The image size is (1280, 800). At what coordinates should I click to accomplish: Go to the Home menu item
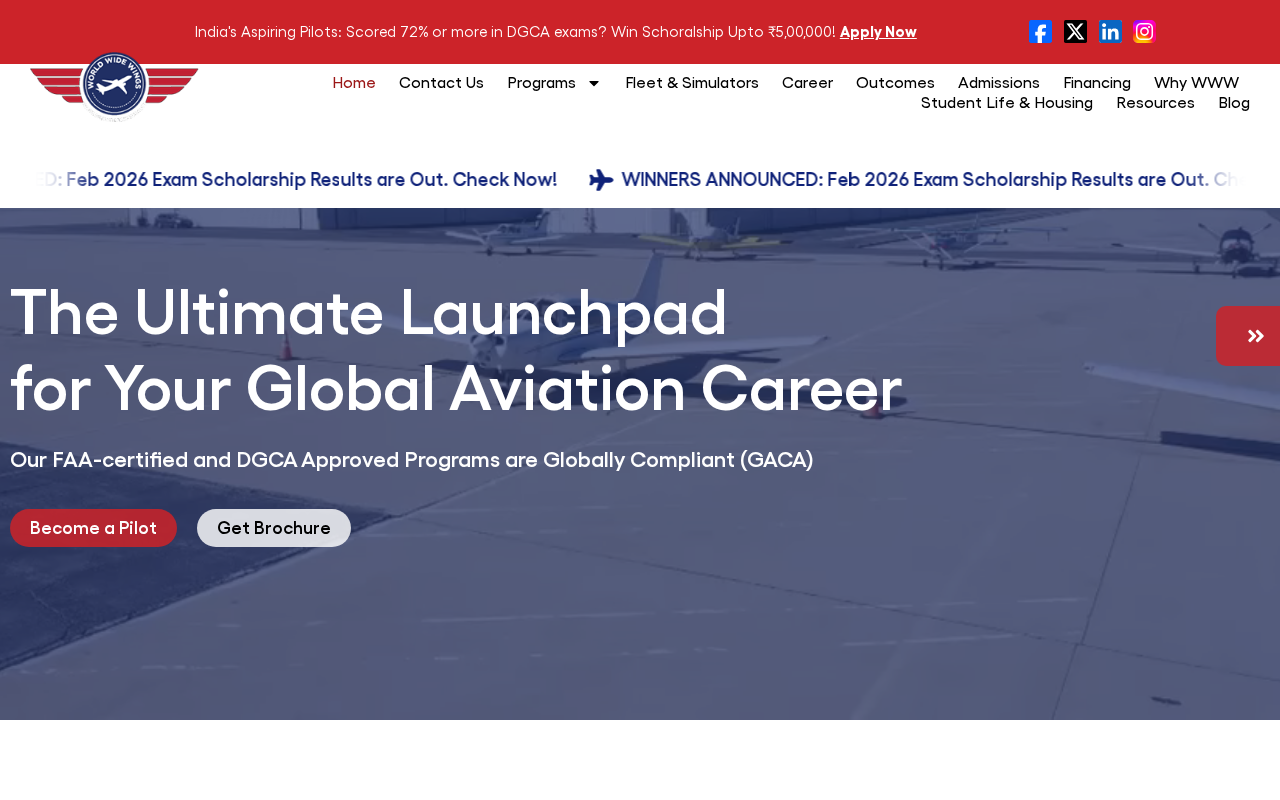[354, 83]
